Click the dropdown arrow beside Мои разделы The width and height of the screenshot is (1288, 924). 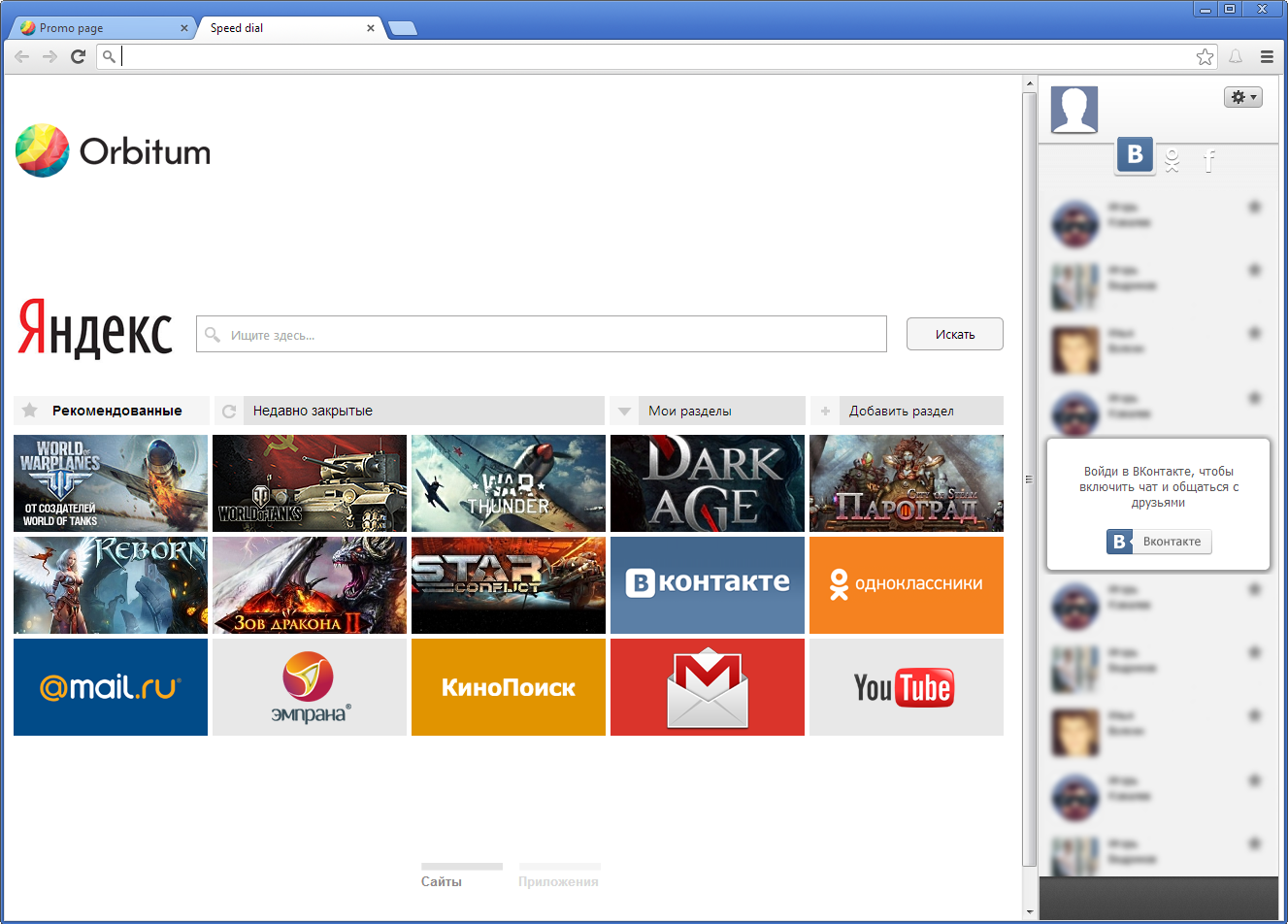click(624, 411)
